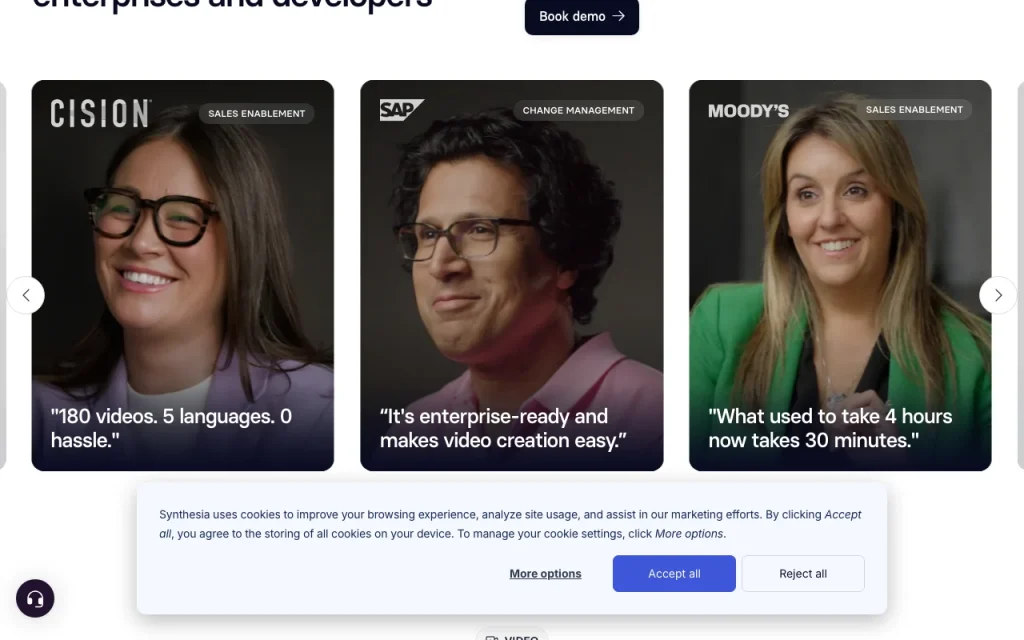This screenshot has width=1024, height=640.
Task: Click the Book demo button
Action: (581, 16)
